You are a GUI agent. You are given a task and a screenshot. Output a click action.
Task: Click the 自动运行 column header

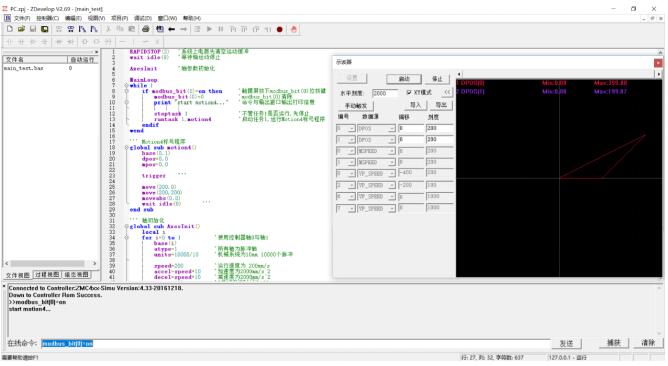(83, 60)
